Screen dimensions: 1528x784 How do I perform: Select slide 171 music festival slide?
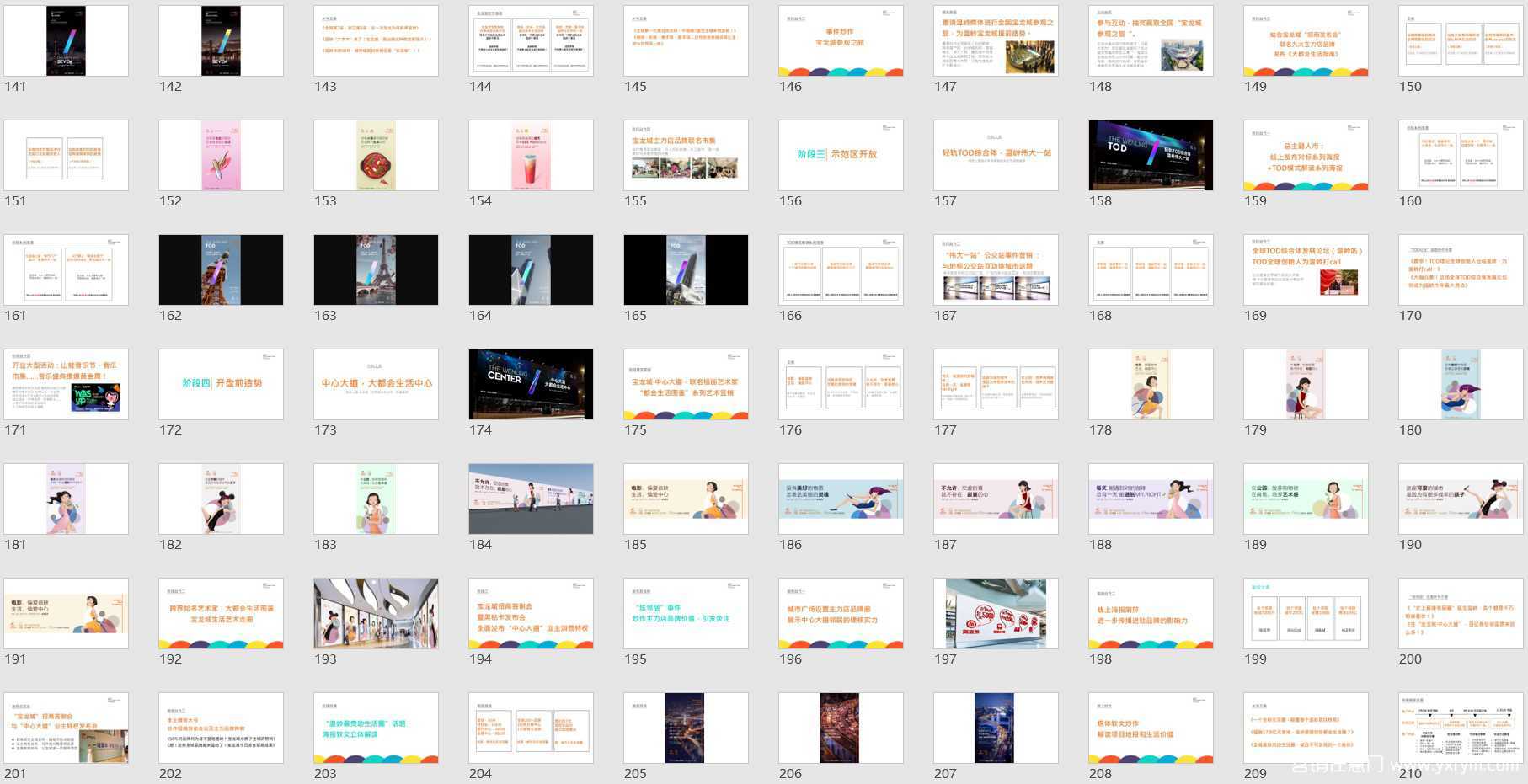pyautogui.click(x=66, y=385)
